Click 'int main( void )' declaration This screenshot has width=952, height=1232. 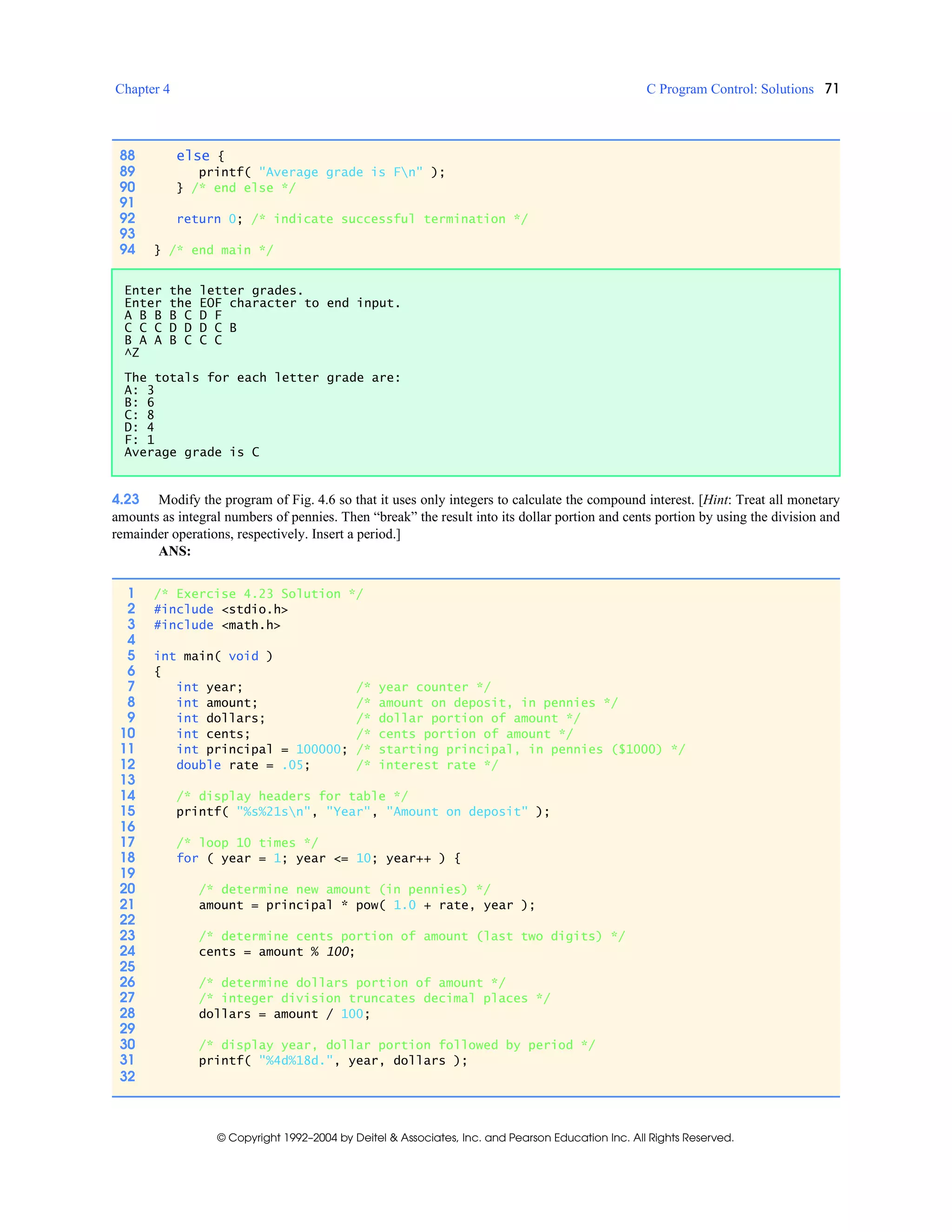(x=213, y=656)
